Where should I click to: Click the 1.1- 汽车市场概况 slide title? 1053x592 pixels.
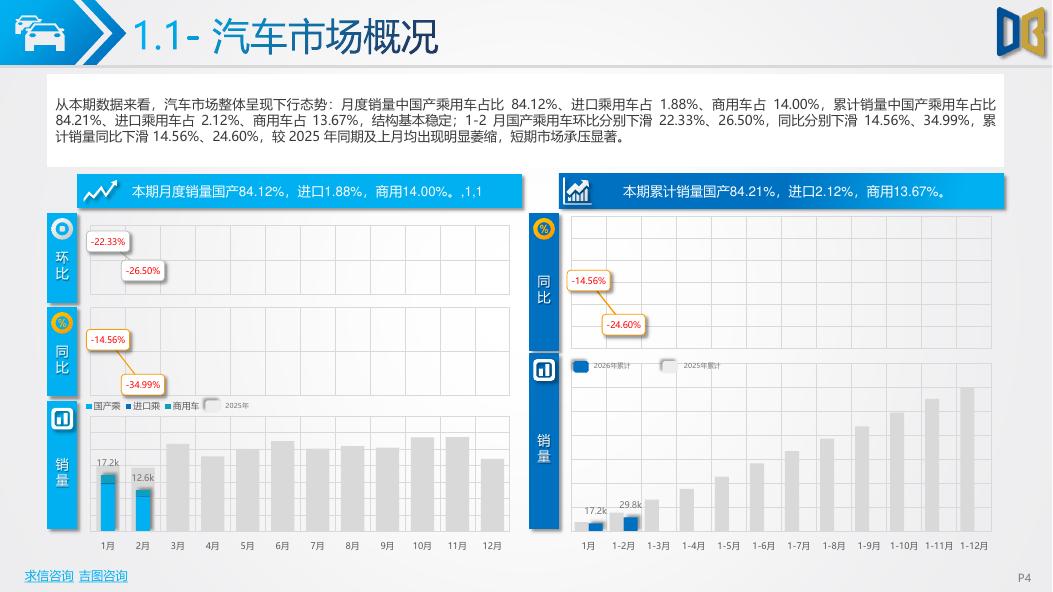click(285, 35)
